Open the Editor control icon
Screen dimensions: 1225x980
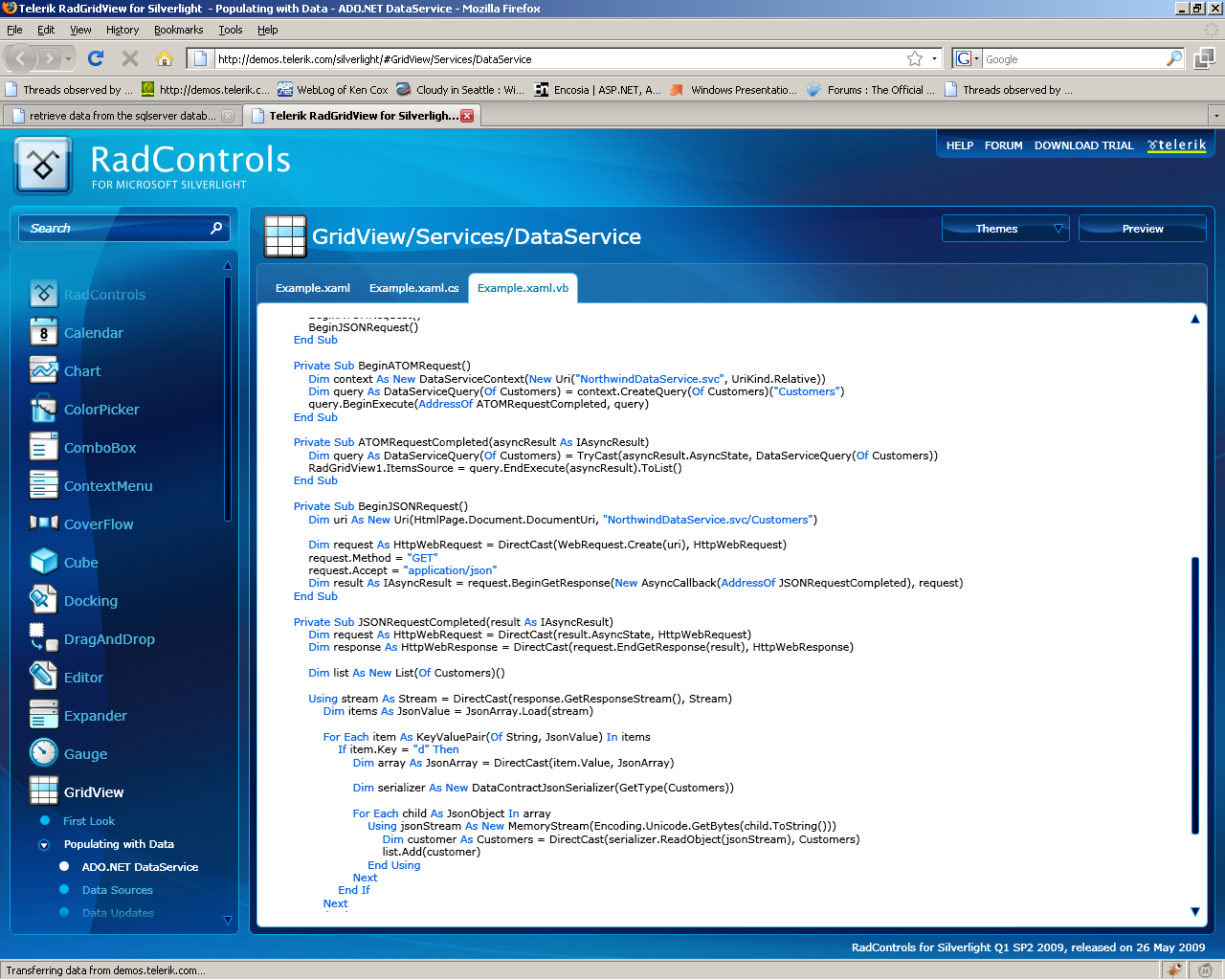click(x=43, y=677)
